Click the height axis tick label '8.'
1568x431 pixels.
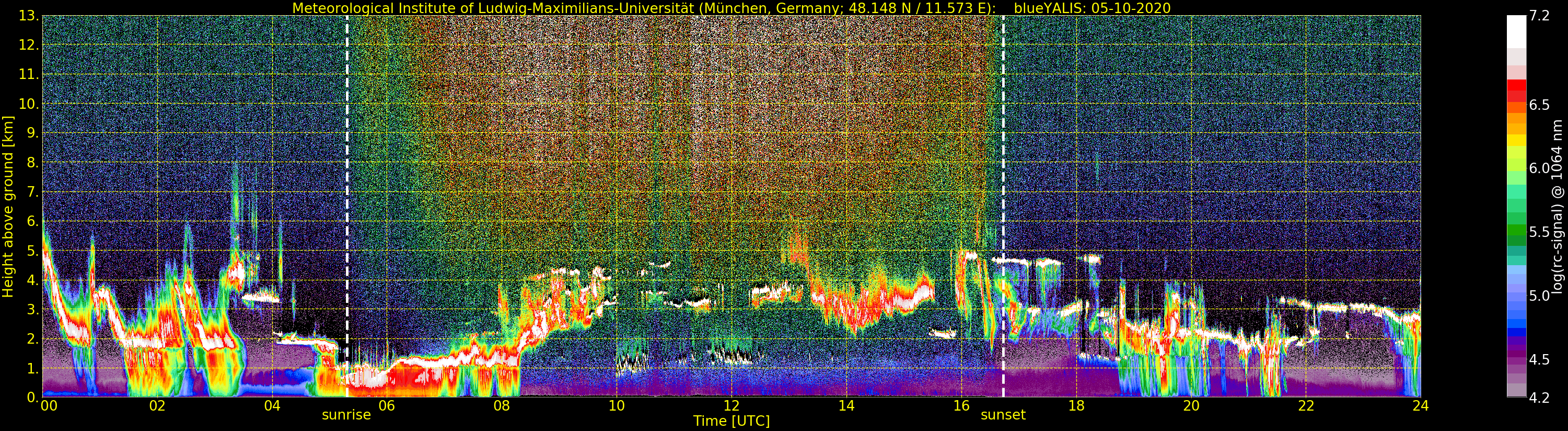[x=32, y=163]
